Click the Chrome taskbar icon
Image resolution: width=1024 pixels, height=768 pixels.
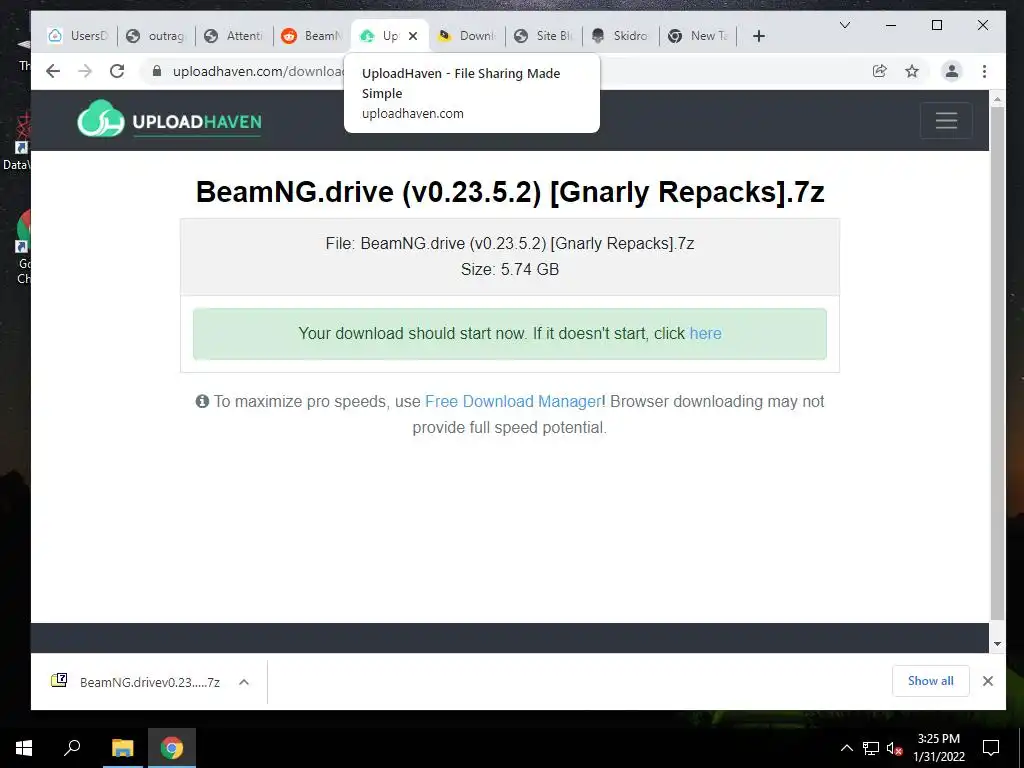point(172,747)
